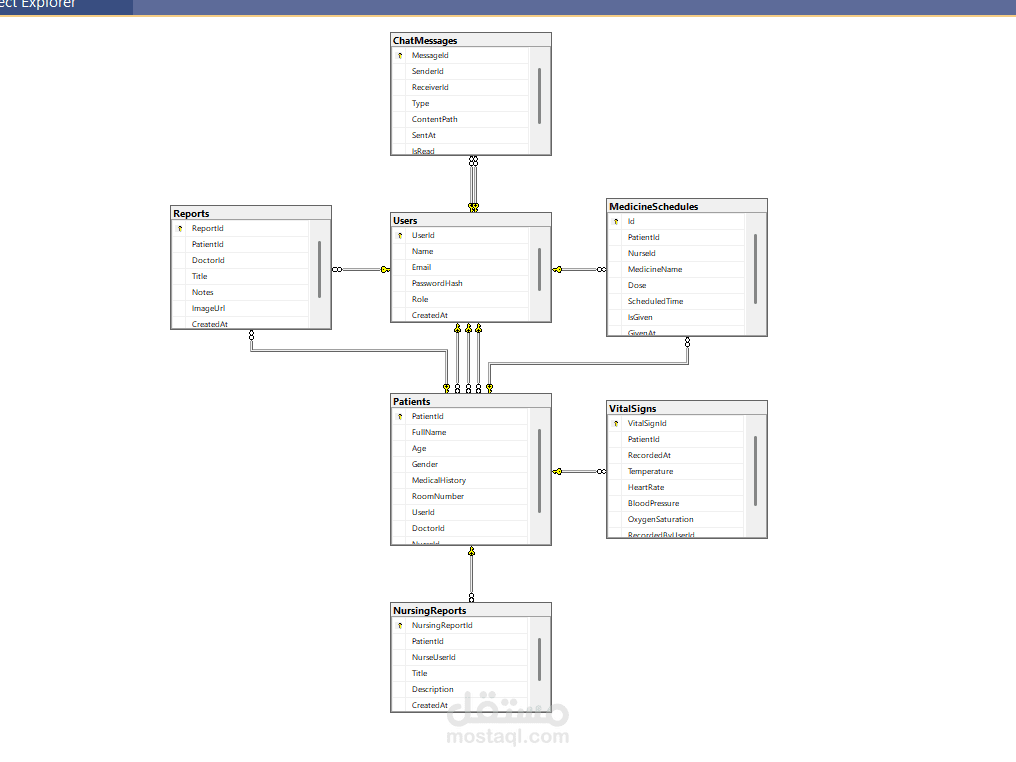Click the ChatMessages table scrollbar
The width and height of the screenshot is (1016, 762).
pyautogui.click(x=539, y=96)
